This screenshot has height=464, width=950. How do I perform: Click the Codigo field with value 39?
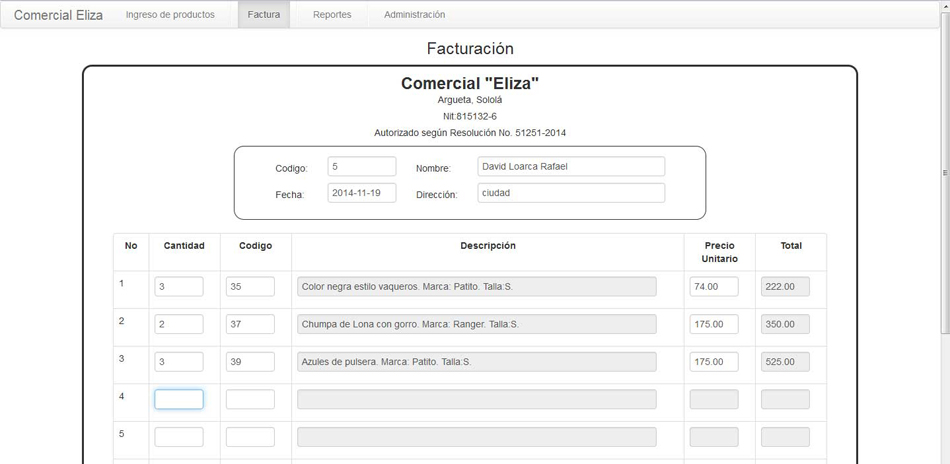tap(250, 362)
